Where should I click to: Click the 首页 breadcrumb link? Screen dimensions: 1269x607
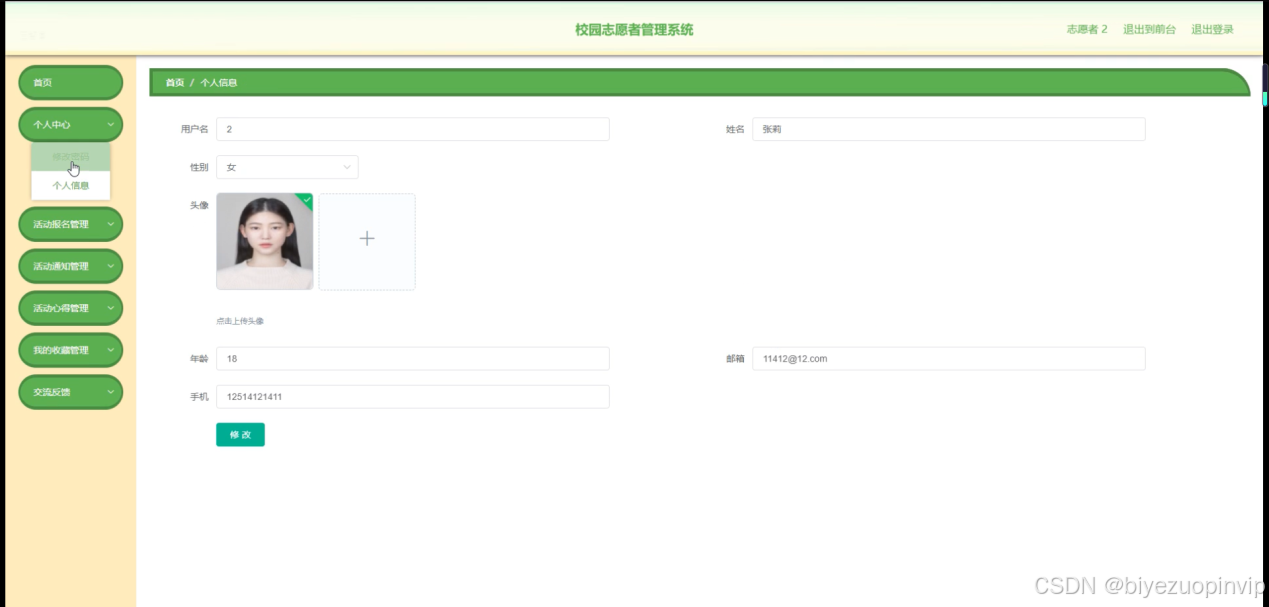tap(175, 83)
